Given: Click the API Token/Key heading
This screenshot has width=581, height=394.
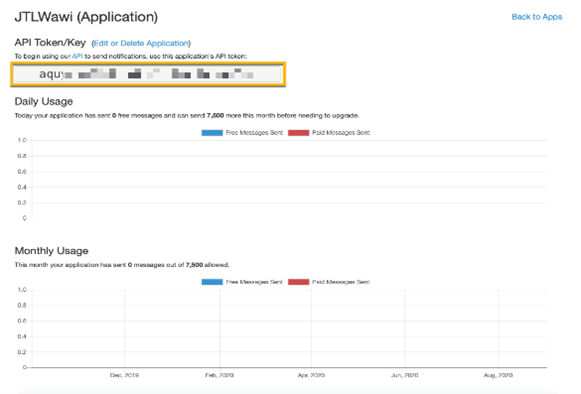Looking at the screenshot, I should point(50,43).
